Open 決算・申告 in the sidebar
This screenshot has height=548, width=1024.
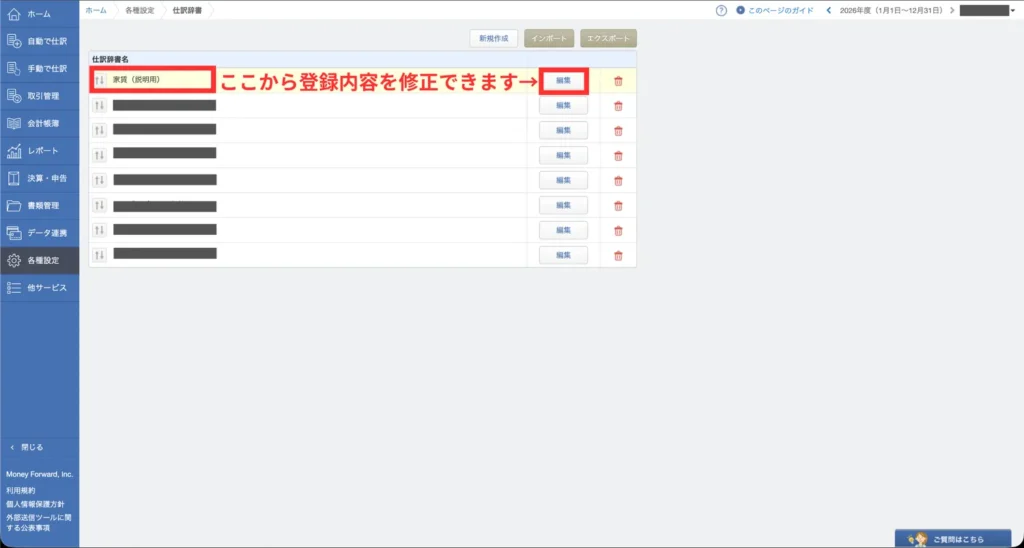coord(39,178)
